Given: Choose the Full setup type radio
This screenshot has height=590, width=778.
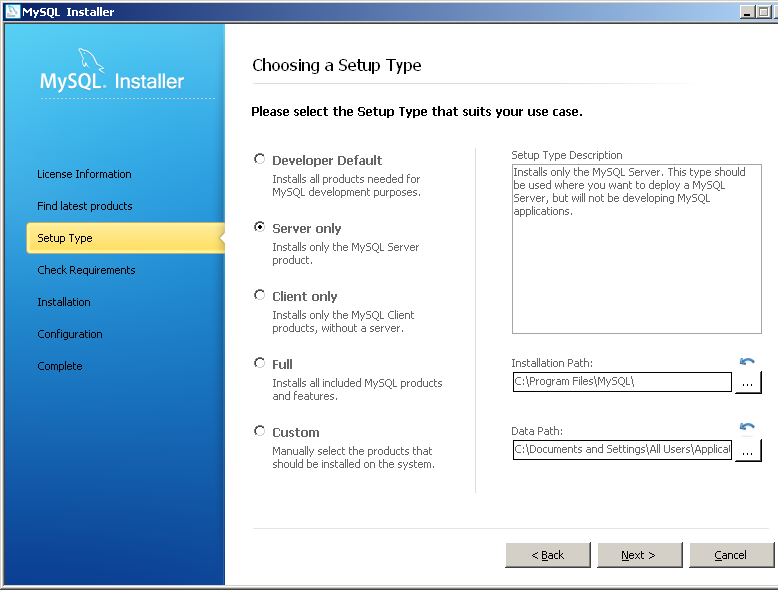Looking at the screenshot, I should click(x=259, y=363).
